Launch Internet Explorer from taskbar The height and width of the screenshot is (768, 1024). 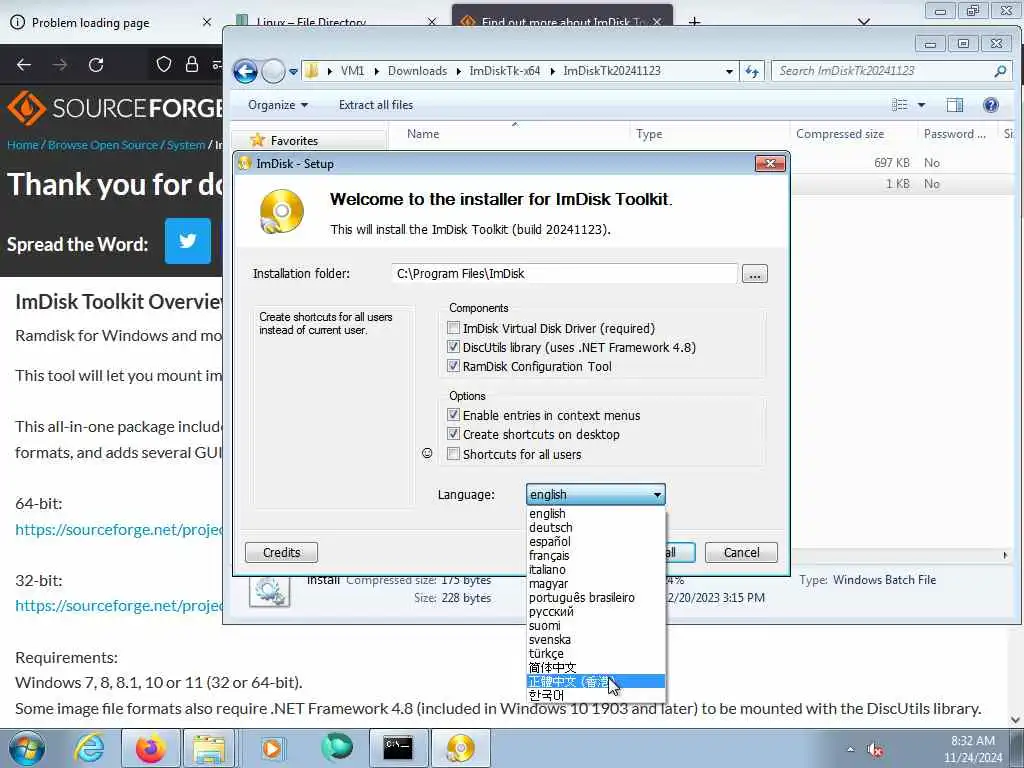click(89, 748)
